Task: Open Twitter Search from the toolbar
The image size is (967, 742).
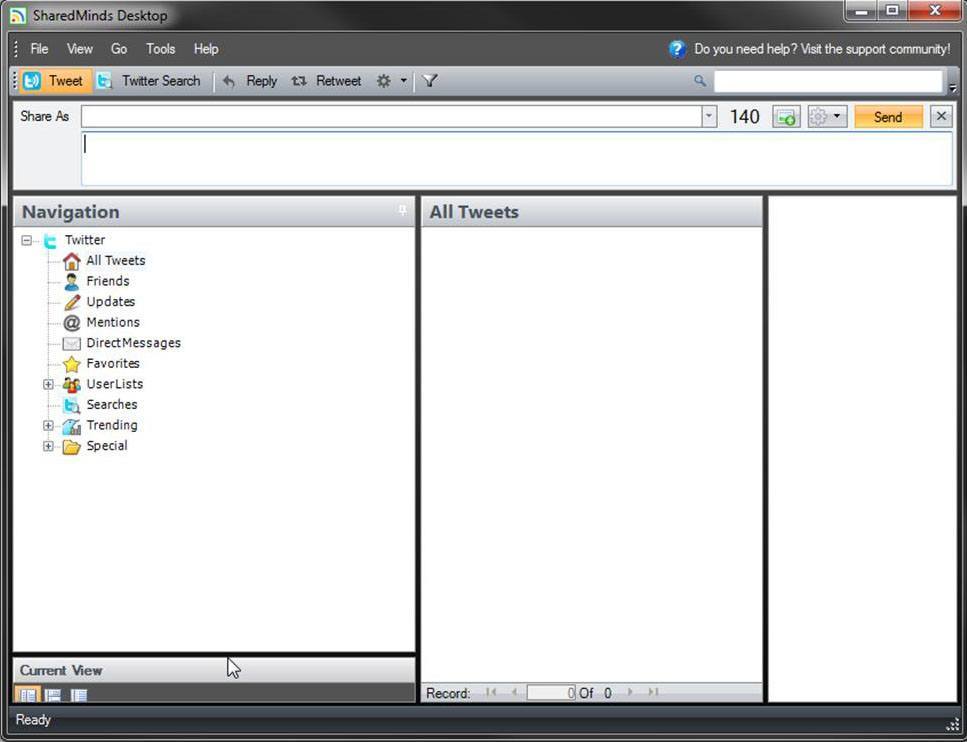Action: click(x=150, y=81)
